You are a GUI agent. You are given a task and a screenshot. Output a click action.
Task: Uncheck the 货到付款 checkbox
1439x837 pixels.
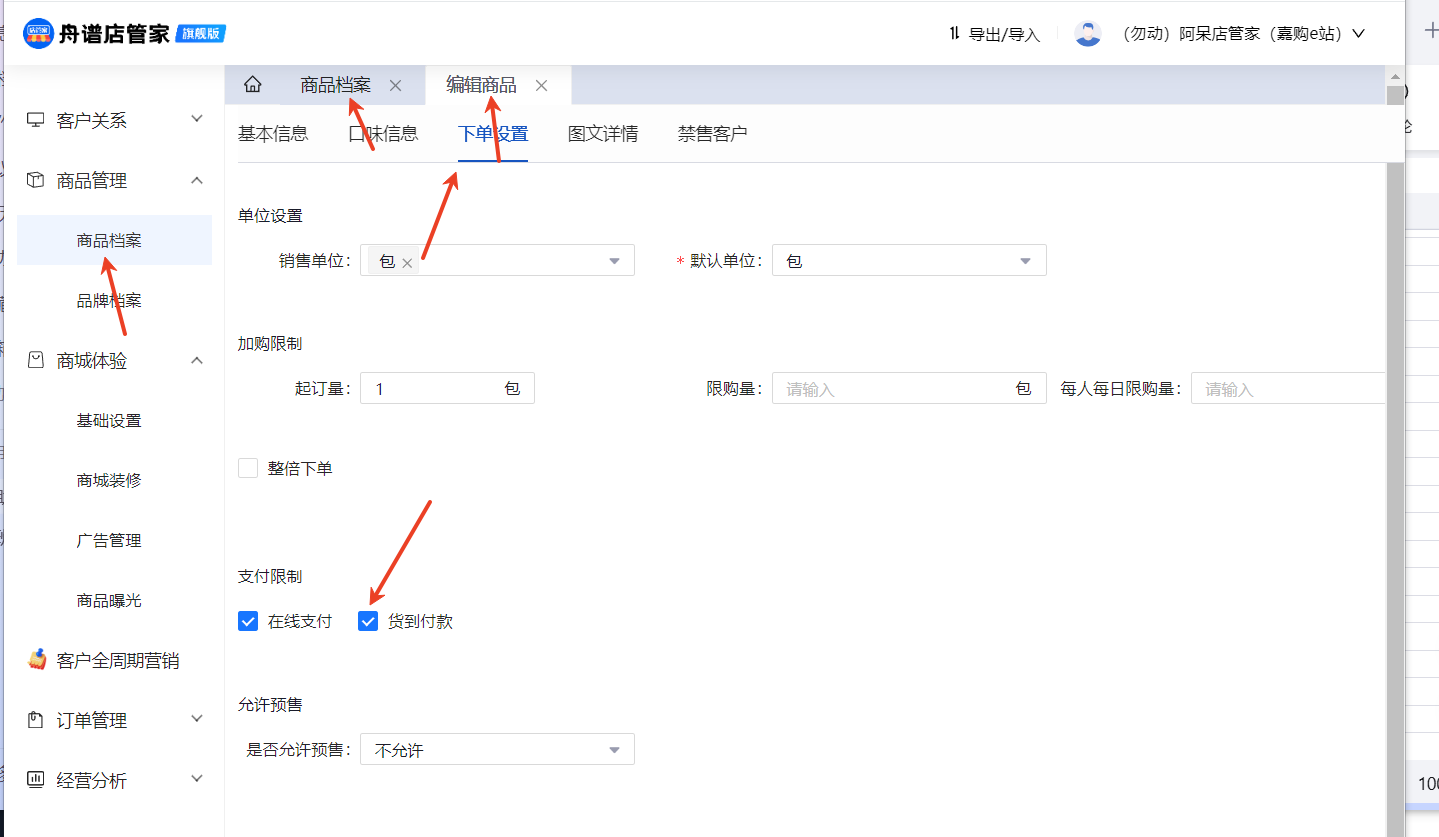tap(368, 622)
